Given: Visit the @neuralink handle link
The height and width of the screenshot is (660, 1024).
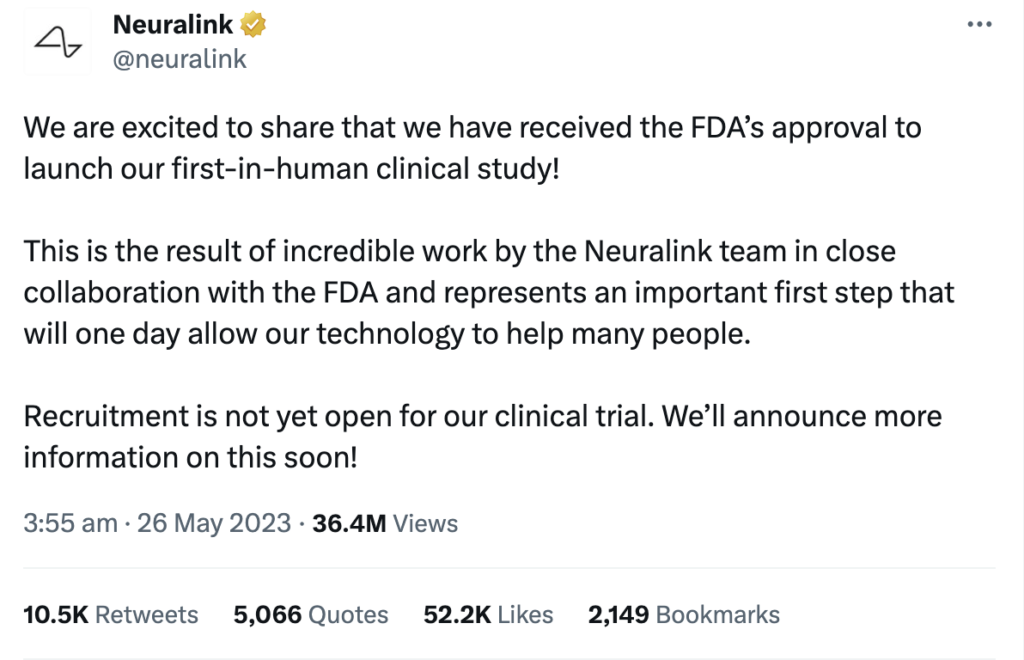Looking at the screenshot, I should [180, 59].
